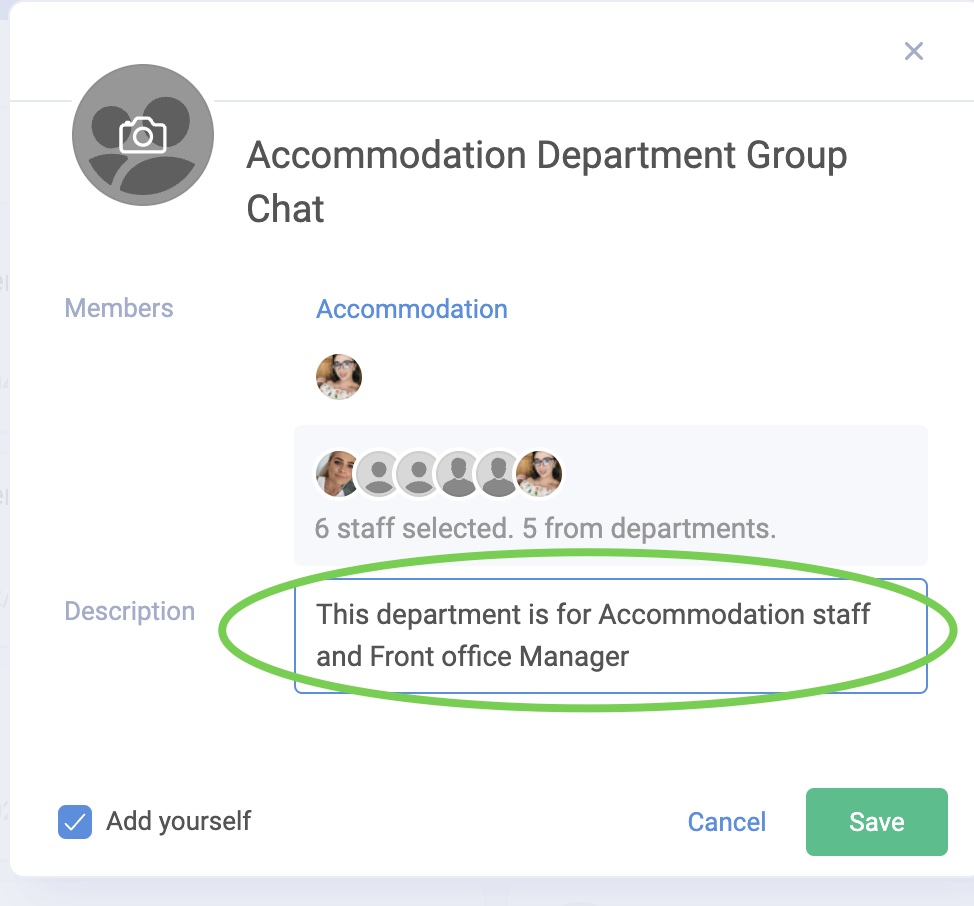The image size is (974, 906).
Task: Click Cancel to discard changes
Action: point(726,821)
